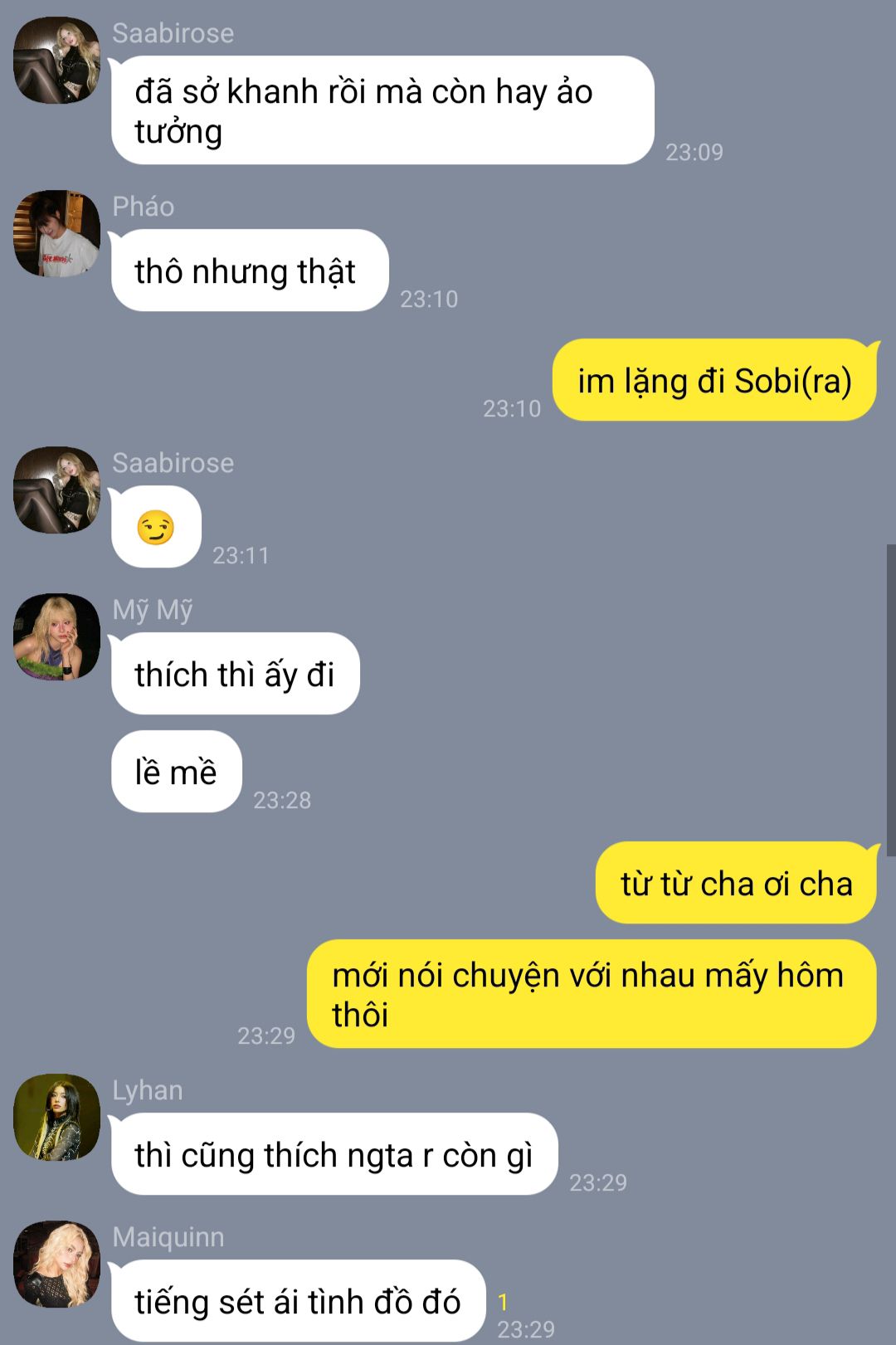Tap the sender name Mỹ Mỹ
The height and width of the screenshot is (1345, 896).
153,610
